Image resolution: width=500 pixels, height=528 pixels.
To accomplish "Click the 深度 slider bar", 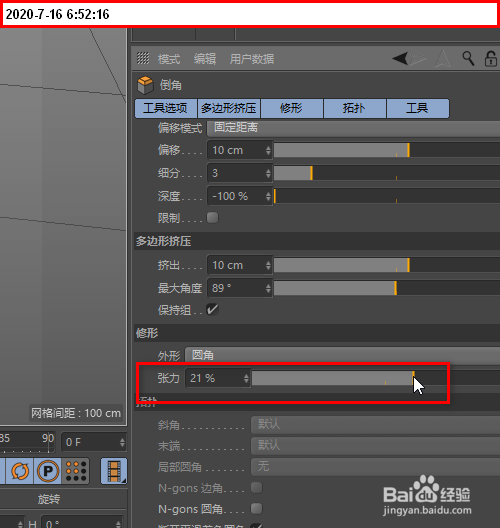I will (x=387, y=196).
